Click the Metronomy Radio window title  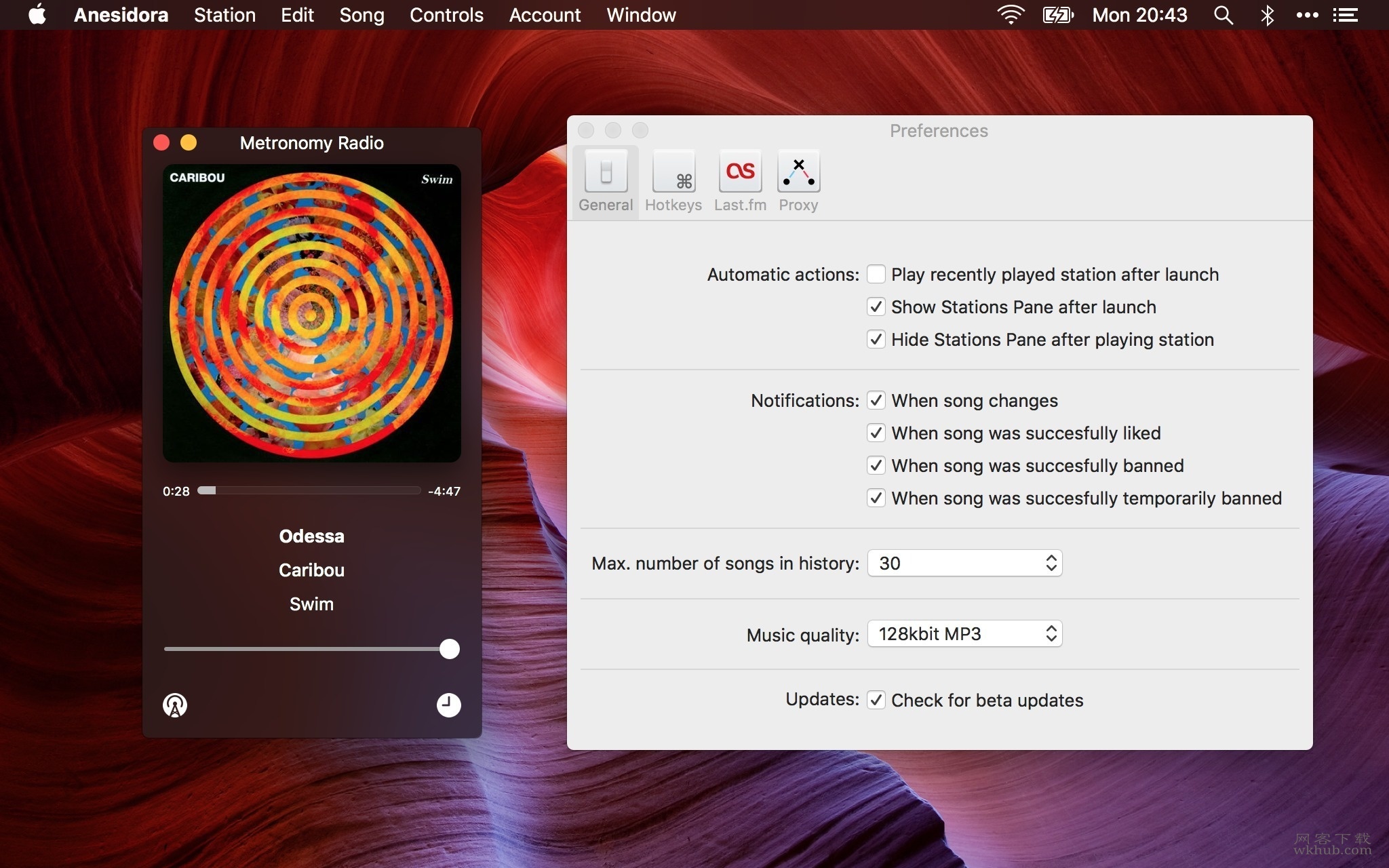(x=312, y=143)
